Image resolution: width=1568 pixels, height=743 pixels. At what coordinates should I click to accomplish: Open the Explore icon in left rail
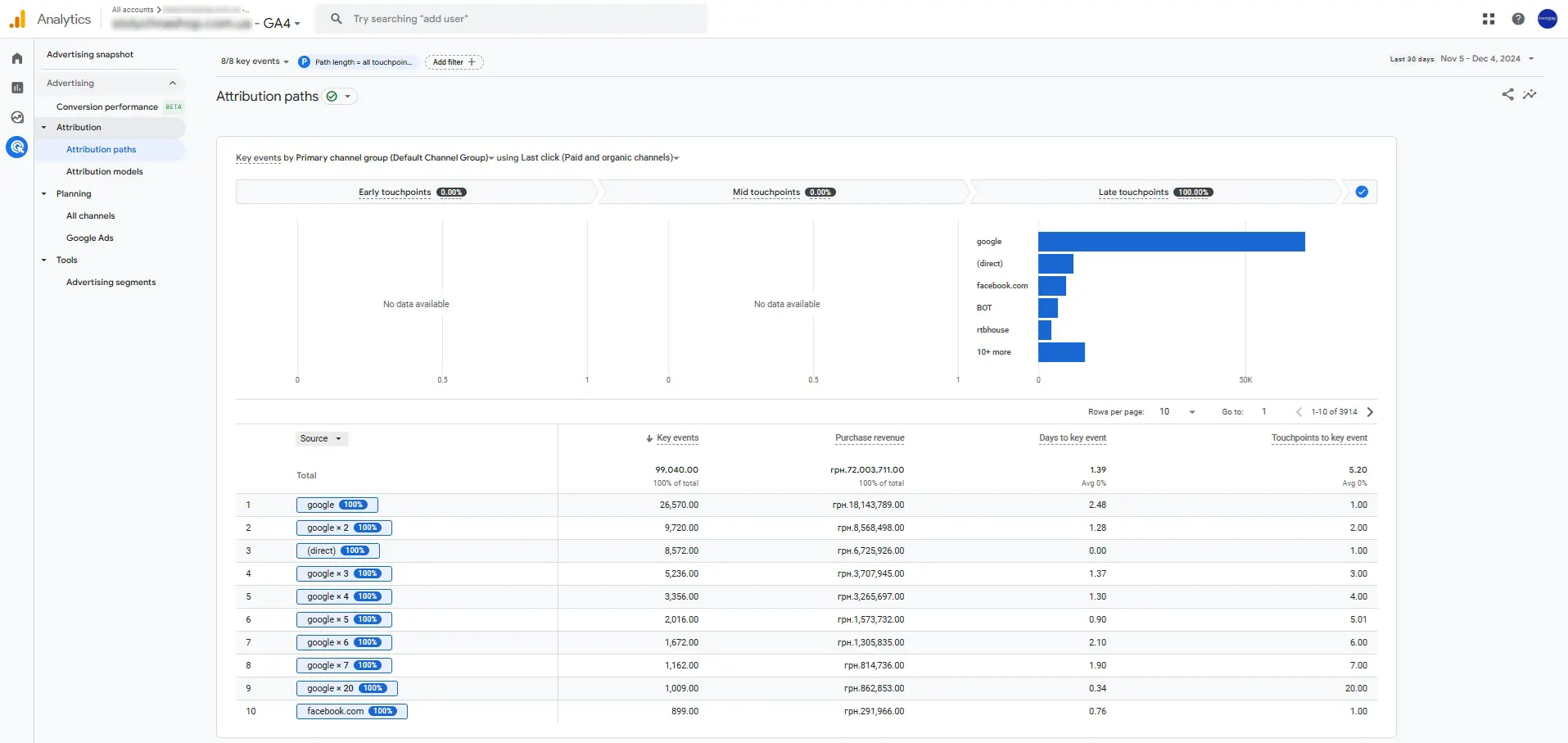coord(17,117)
